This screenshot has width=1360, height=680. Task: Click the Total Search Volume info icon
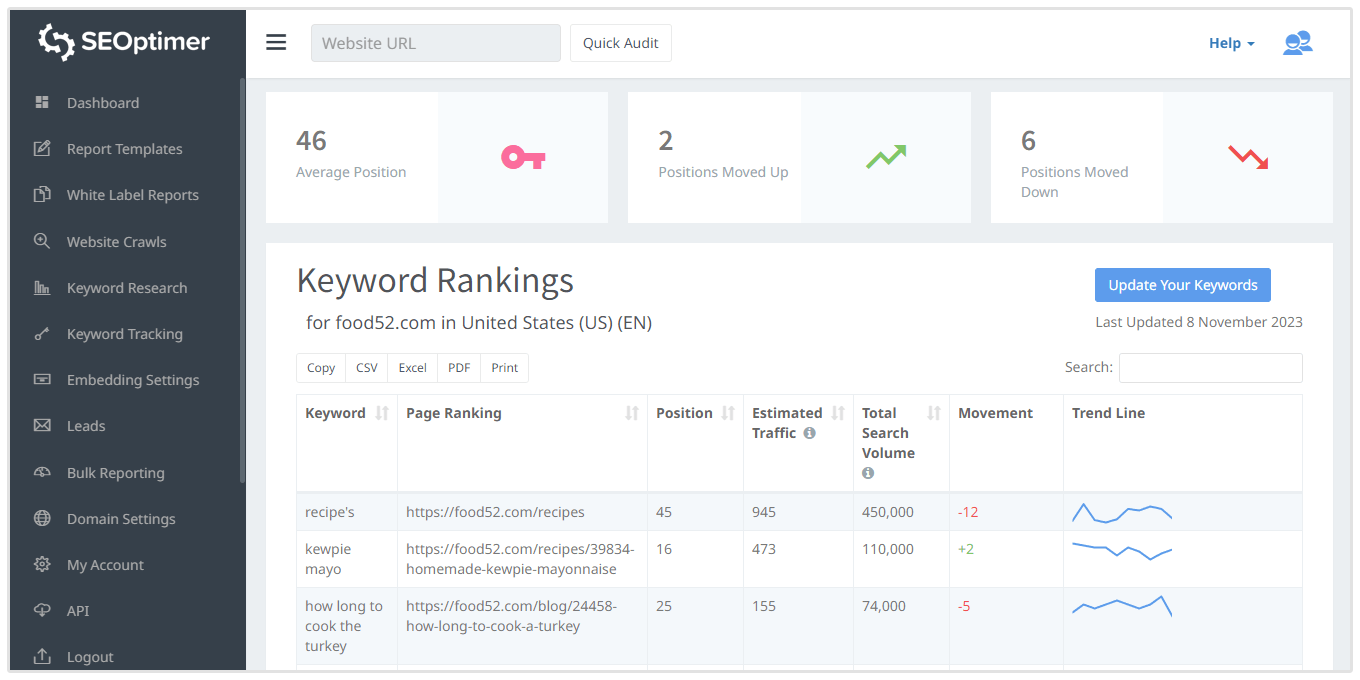[x=868, y=473]
